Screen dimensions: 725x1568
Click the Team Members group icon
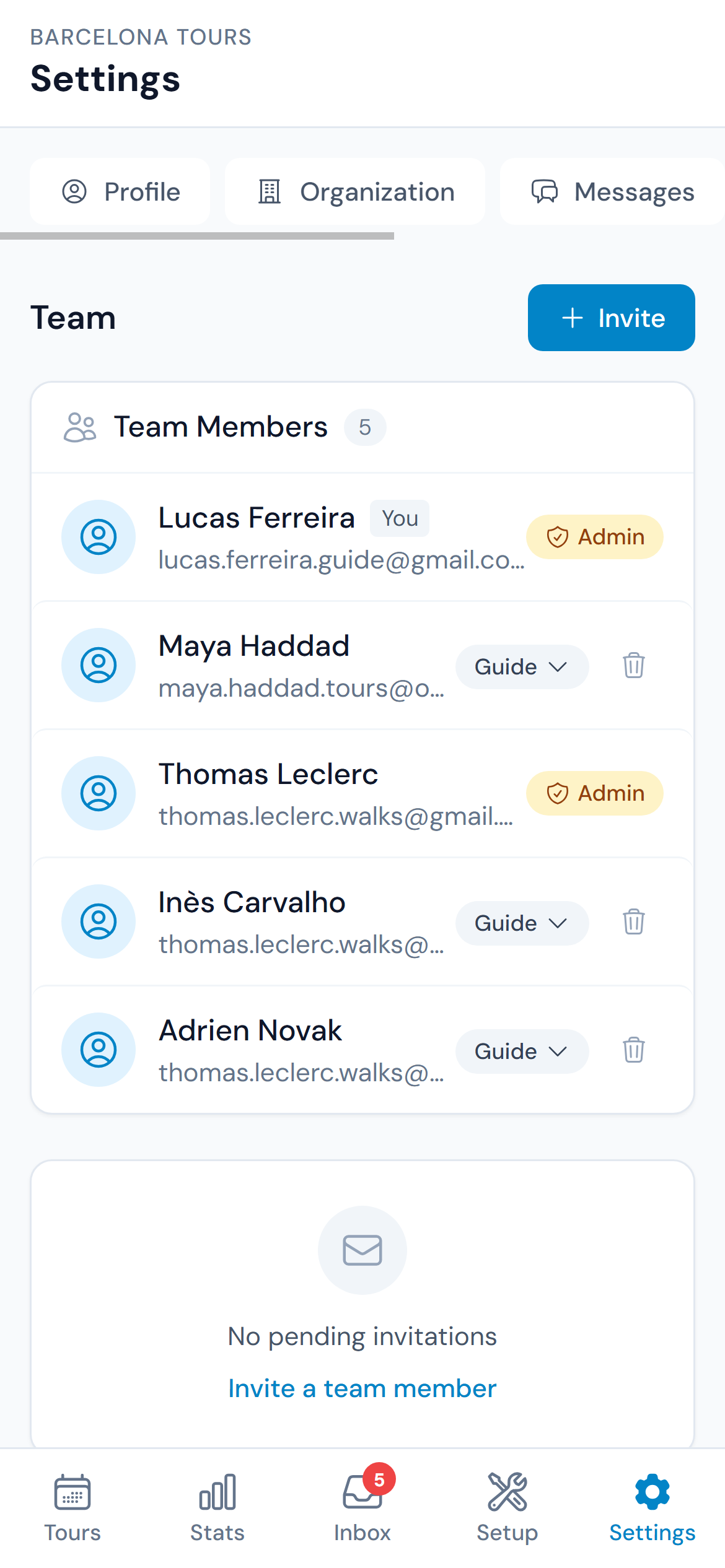[81, 426]
